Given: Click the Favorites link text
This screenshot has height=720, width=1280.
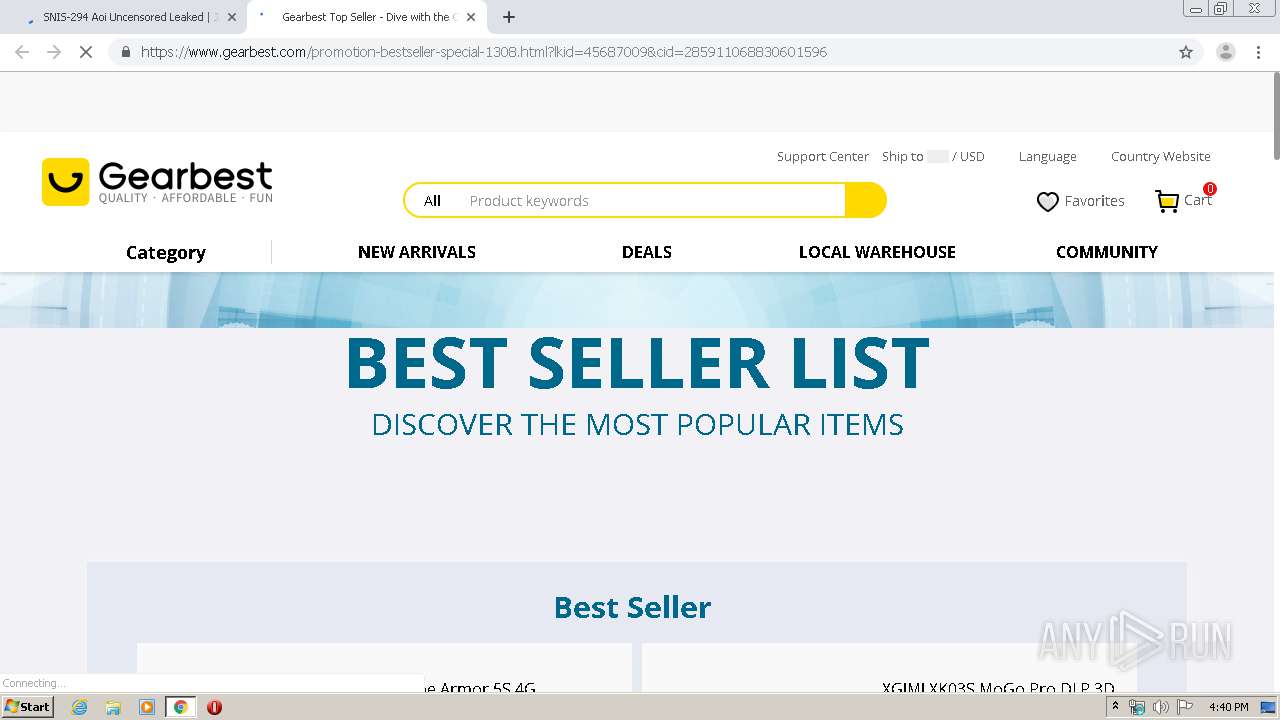Looking at the screenshot, I should [x=1094, y=201].
